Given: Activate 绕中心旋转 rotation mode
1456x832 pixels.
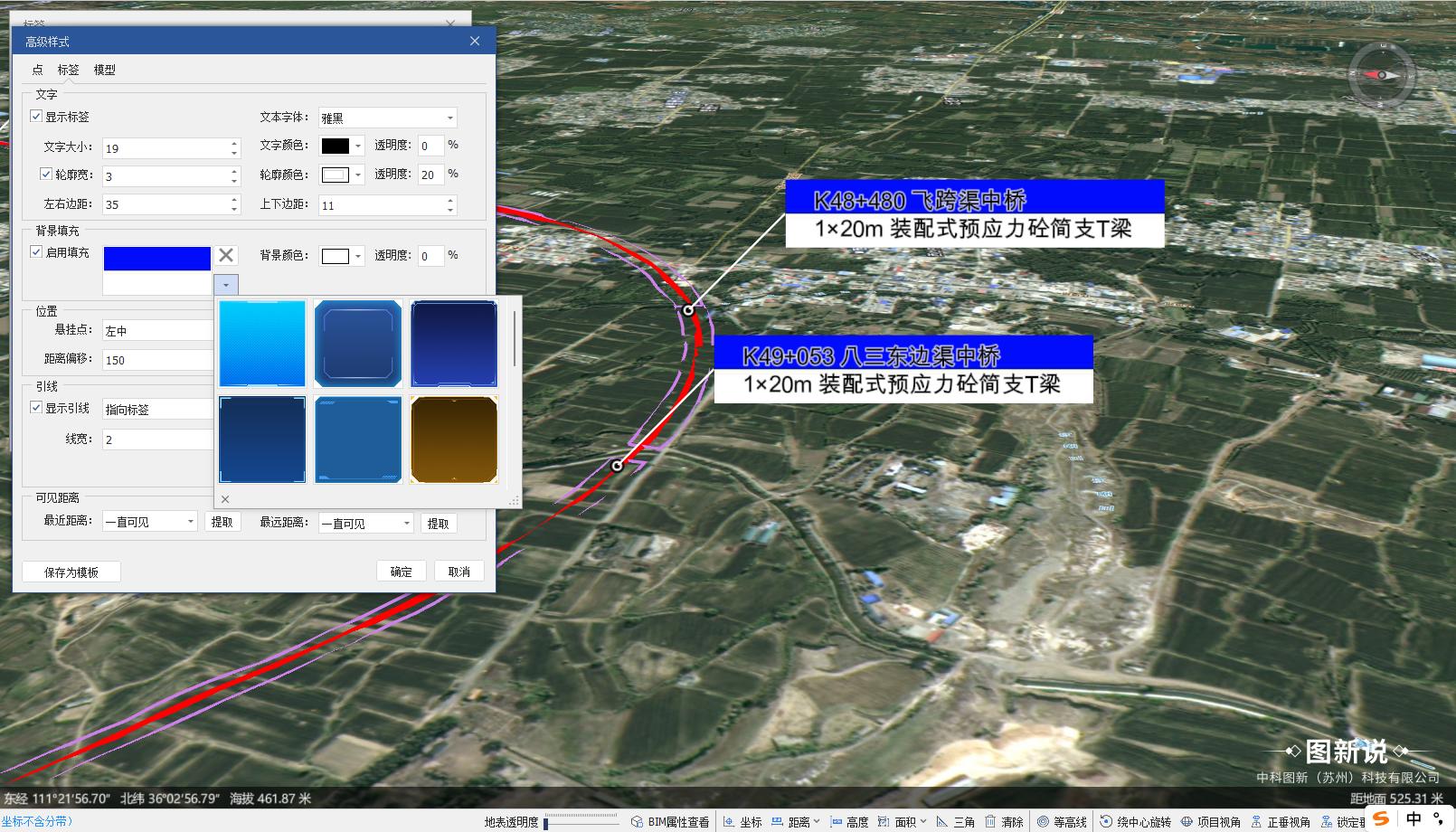Looking at the screenshot, I should [1135, 822].
